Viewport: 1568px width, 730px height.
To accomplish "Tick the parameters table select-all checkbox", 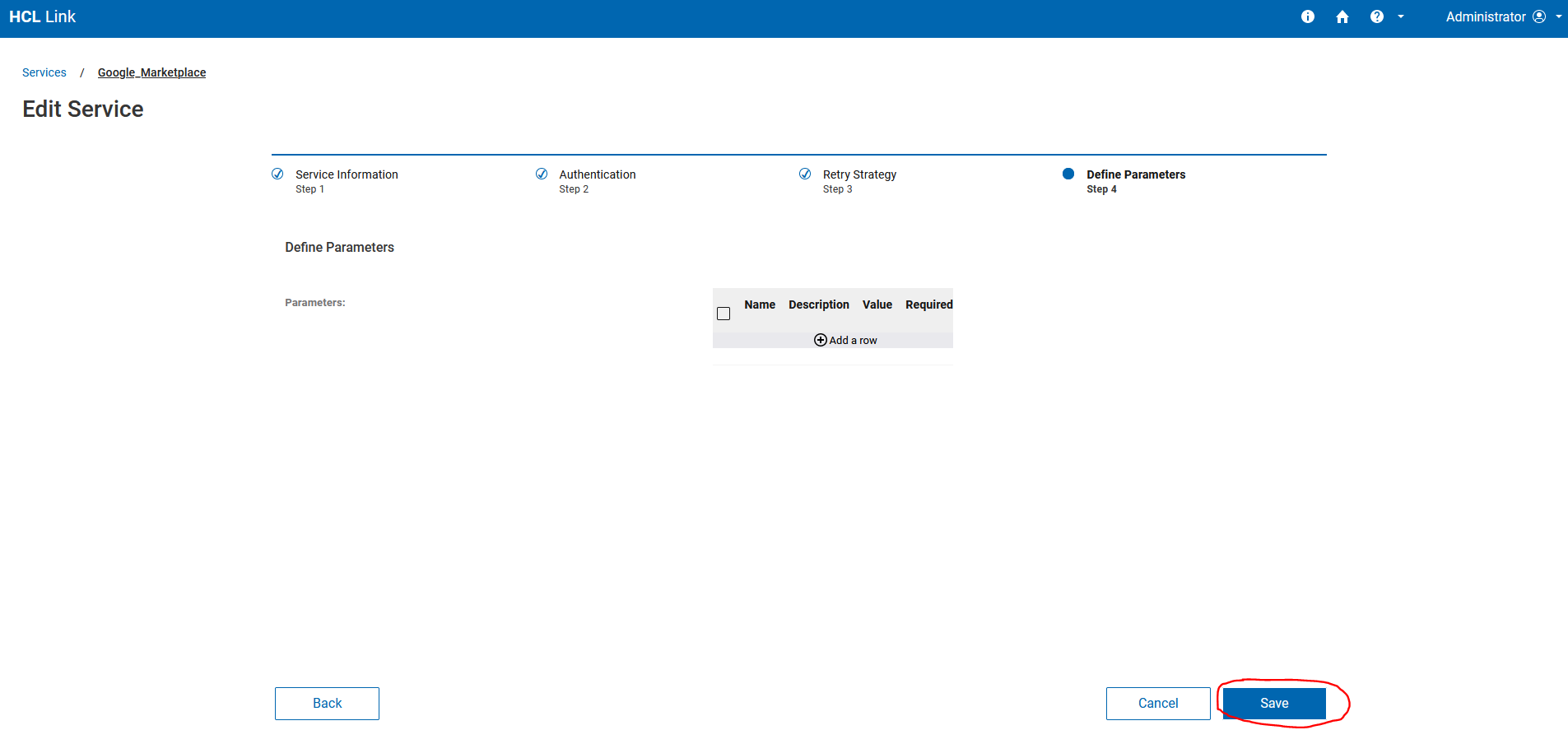I will [x=724, y=314].
